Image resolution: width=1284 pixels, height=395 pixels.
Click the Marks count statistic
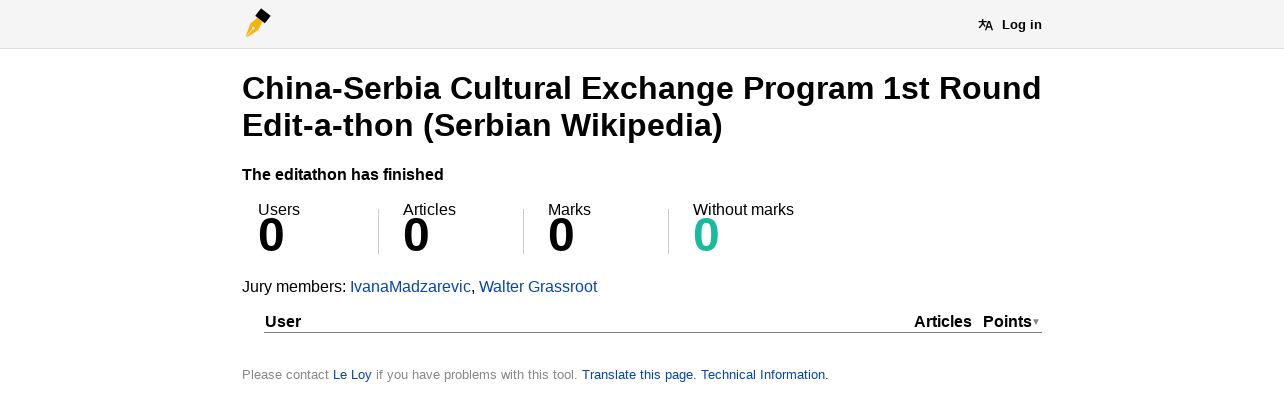[561, 236]
